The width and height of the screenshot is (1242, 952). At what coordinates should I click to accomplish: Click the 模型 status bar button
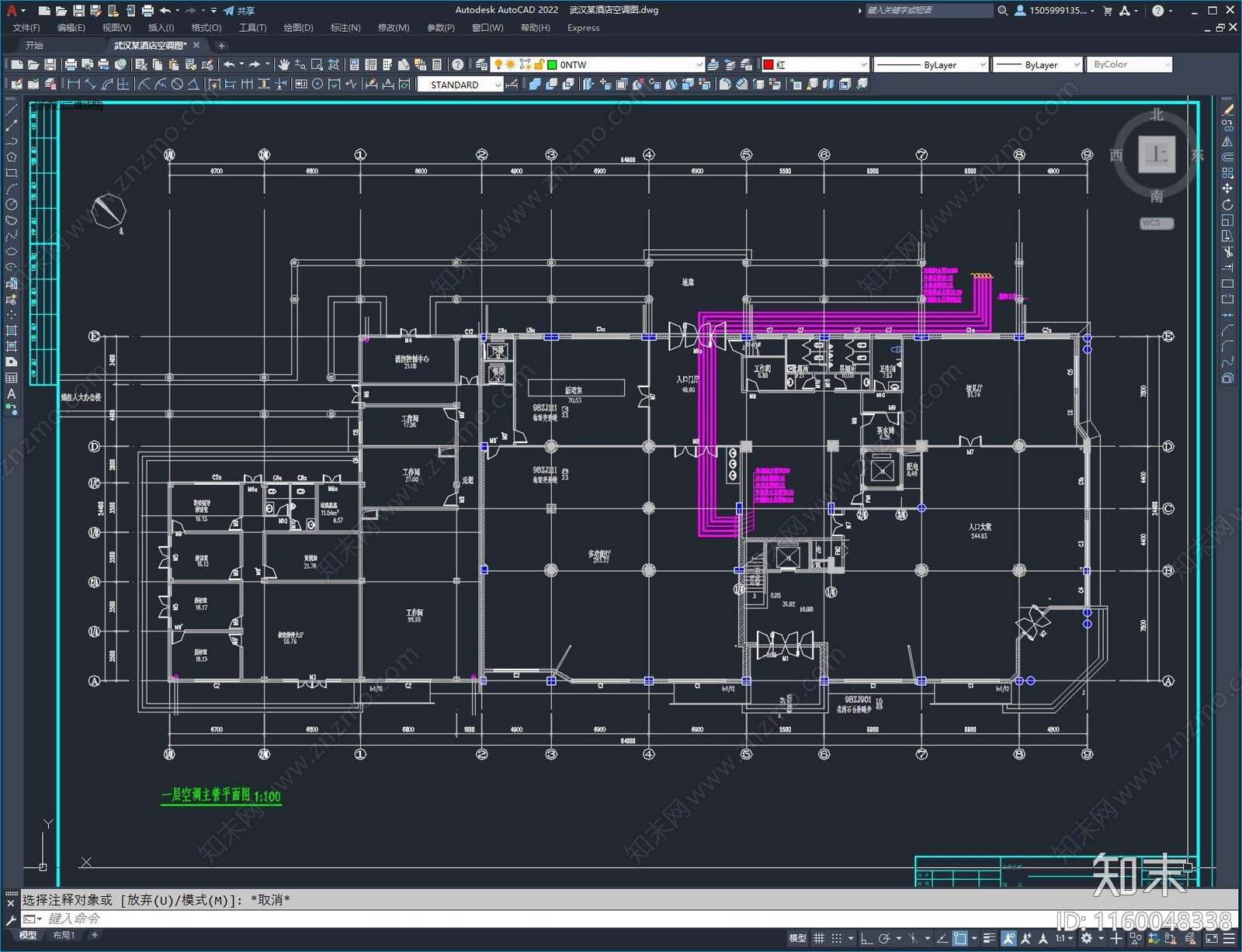pyautogui.click(x=797, y=938)
